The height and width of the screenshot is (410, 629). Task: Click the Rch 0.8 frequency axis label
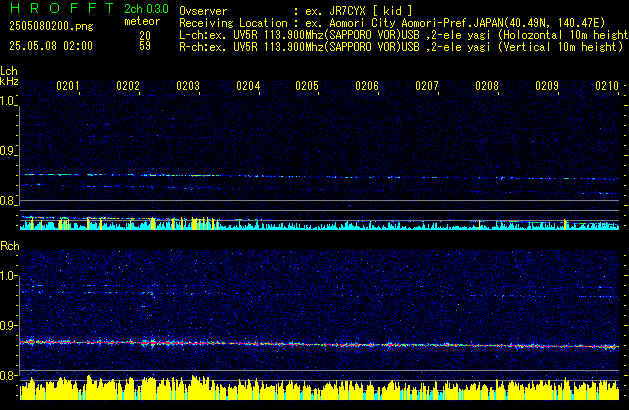[7, 375]
